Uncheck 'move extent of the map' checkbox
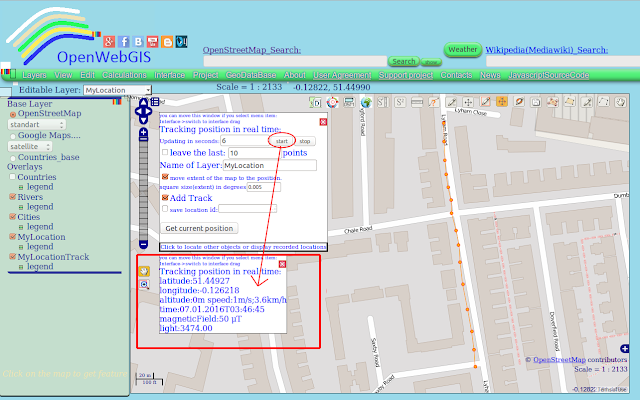 (165, 177)
